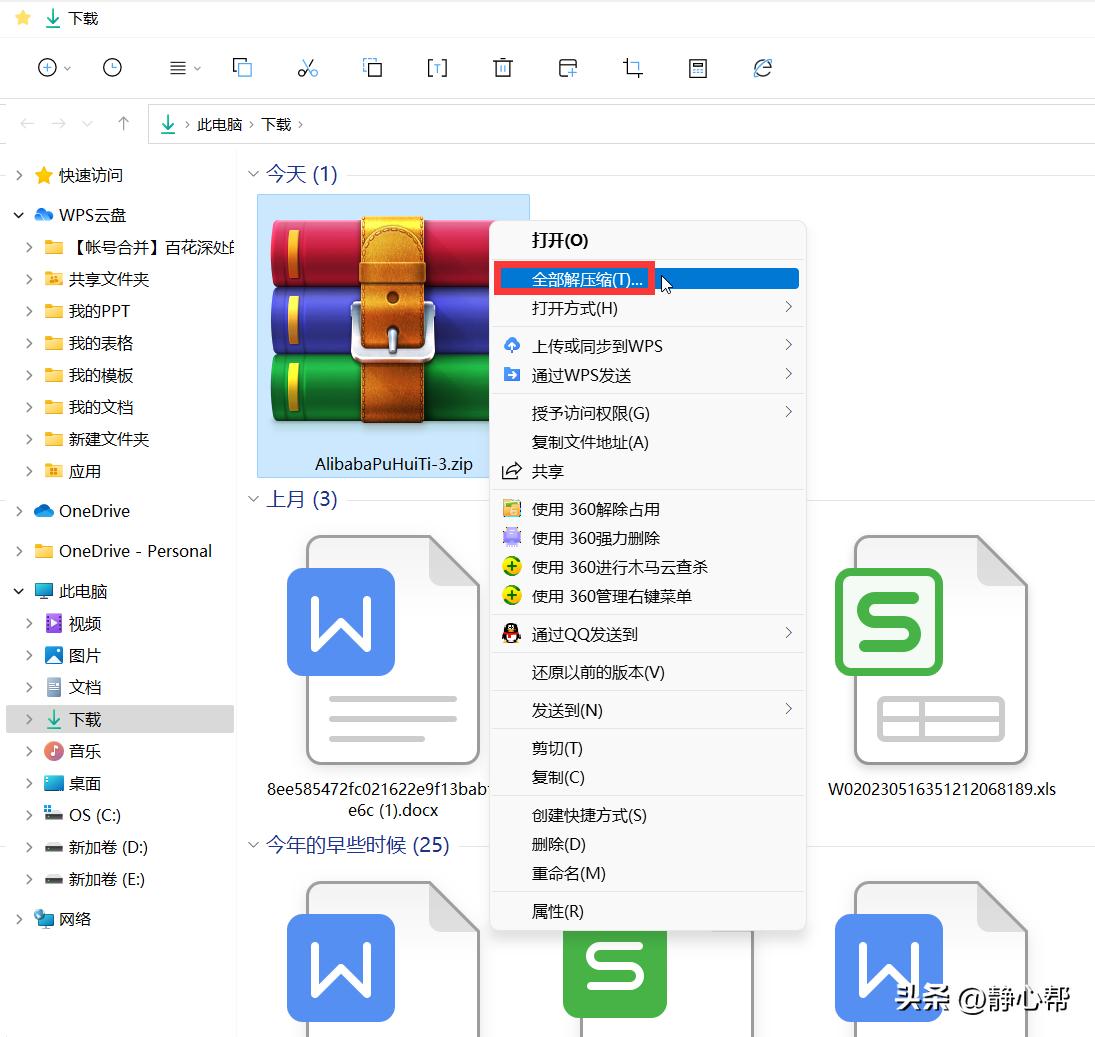Click the Back arrow navigation button
This screenshot has width=1095, height=1037.
point(27,124)
